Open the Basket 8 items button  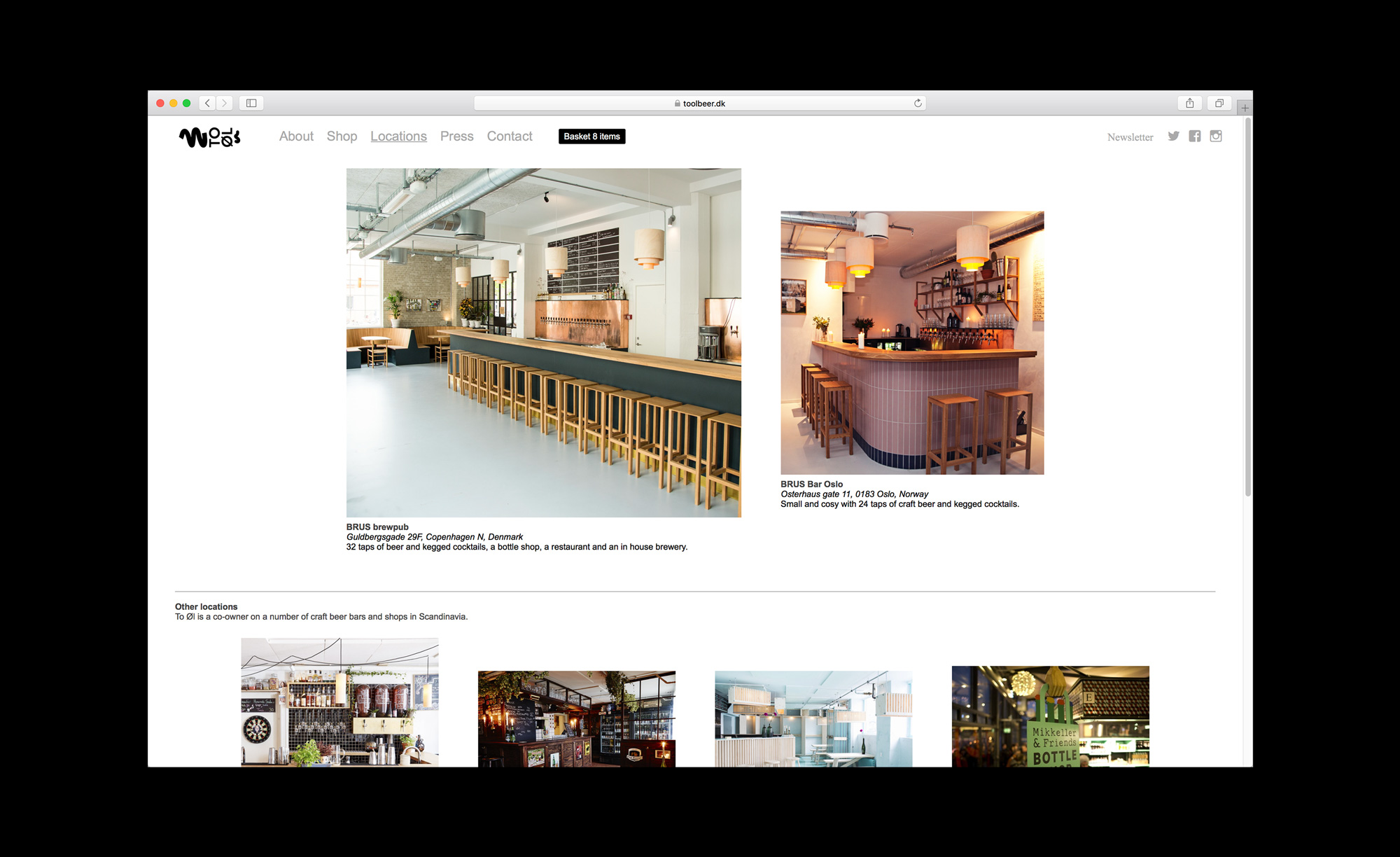pos(592,137)
